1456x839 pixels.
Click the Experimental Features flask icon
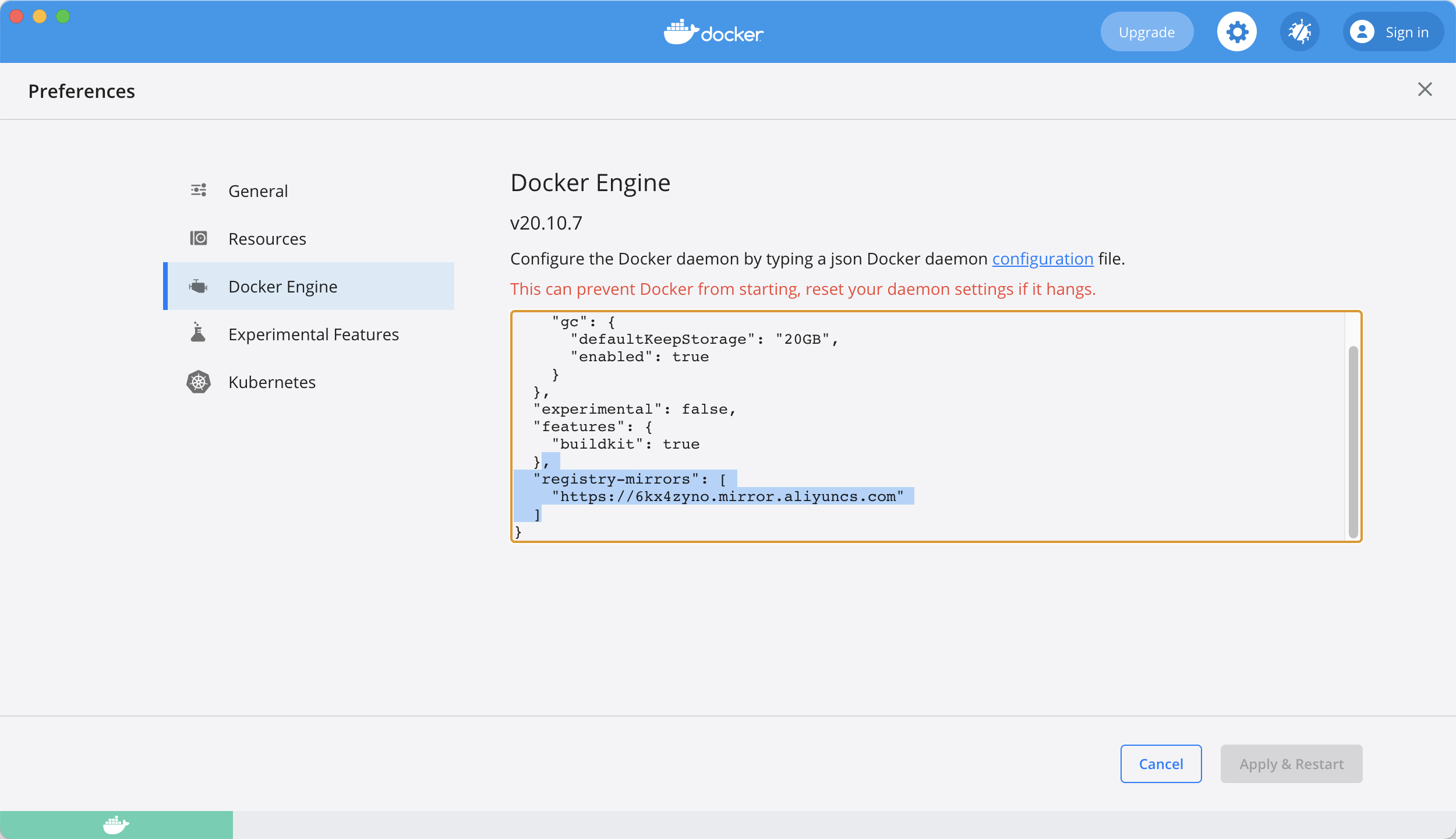click(199, 333)
